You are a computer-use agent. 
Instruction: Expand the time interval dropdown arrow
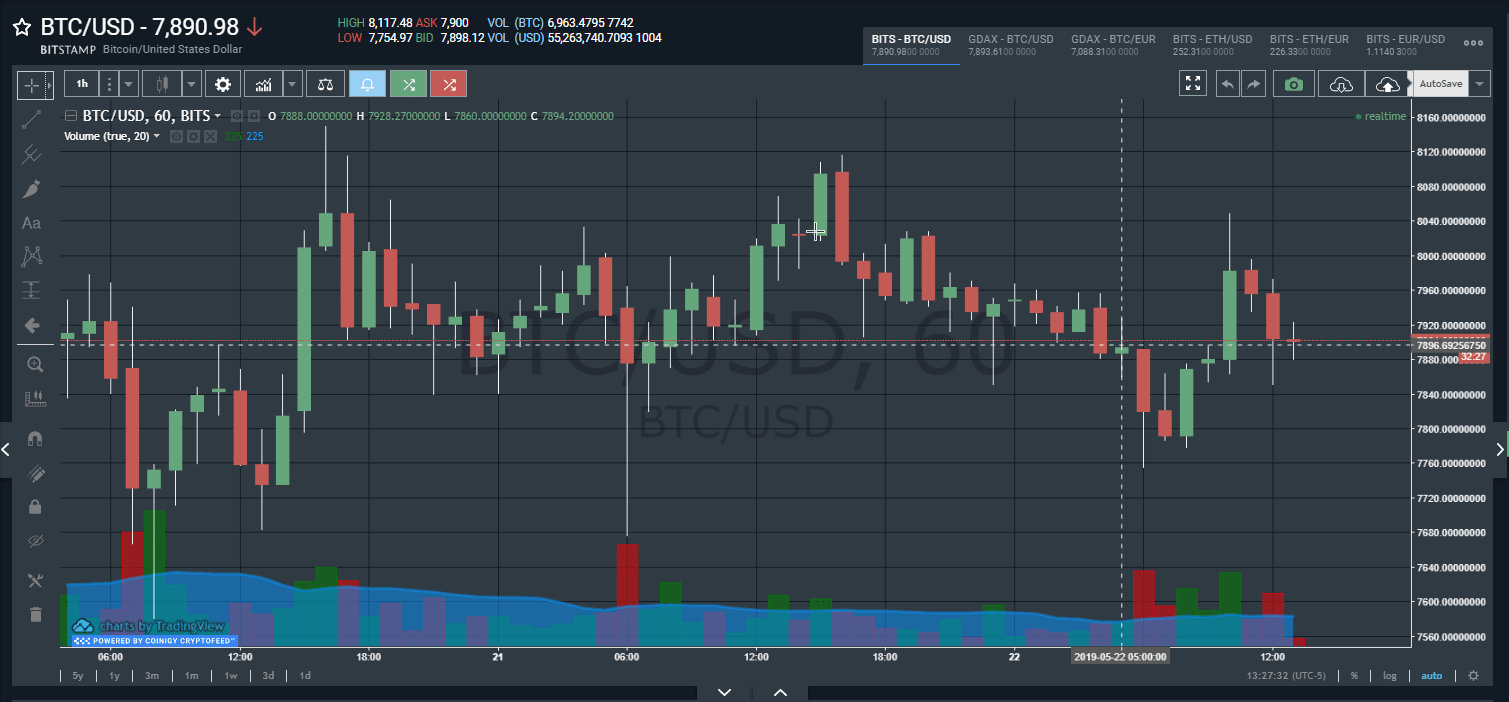point(128,84)
